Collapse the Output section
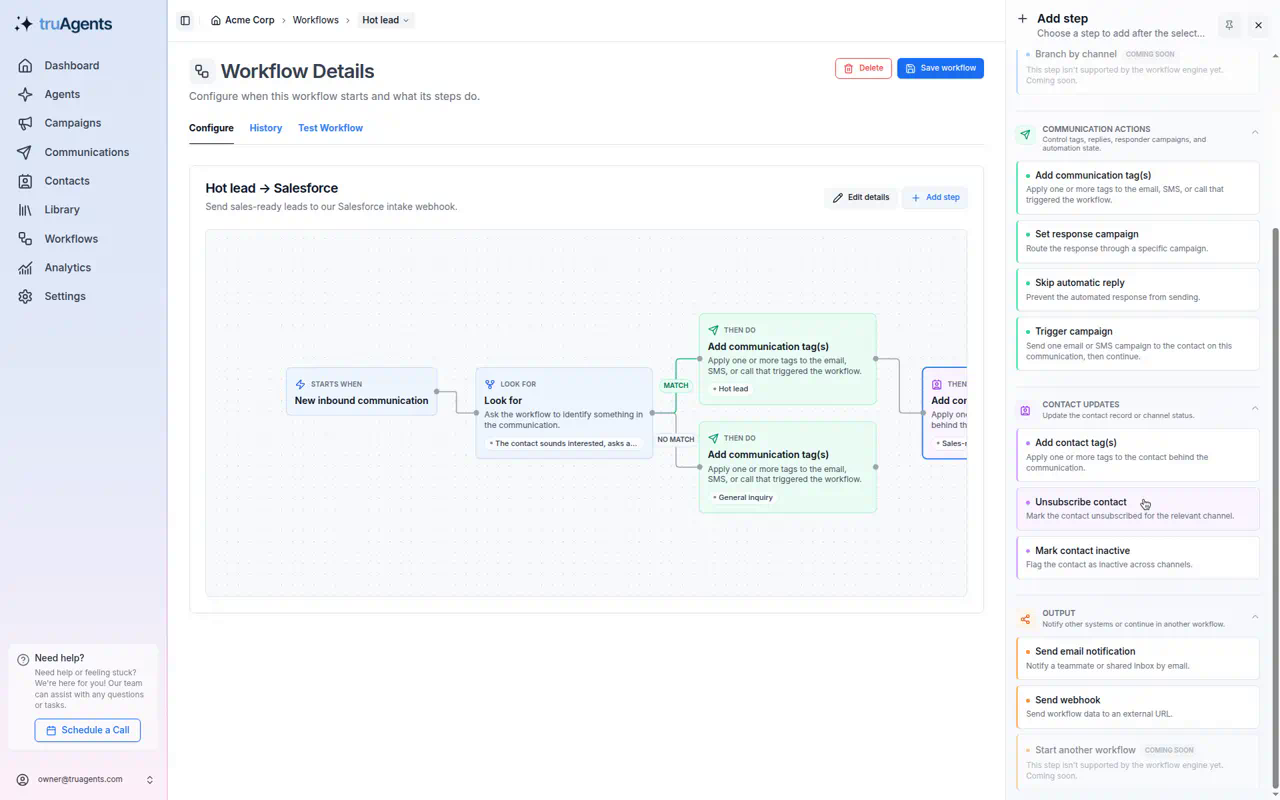The image size is (1280, 800). 1255,617
